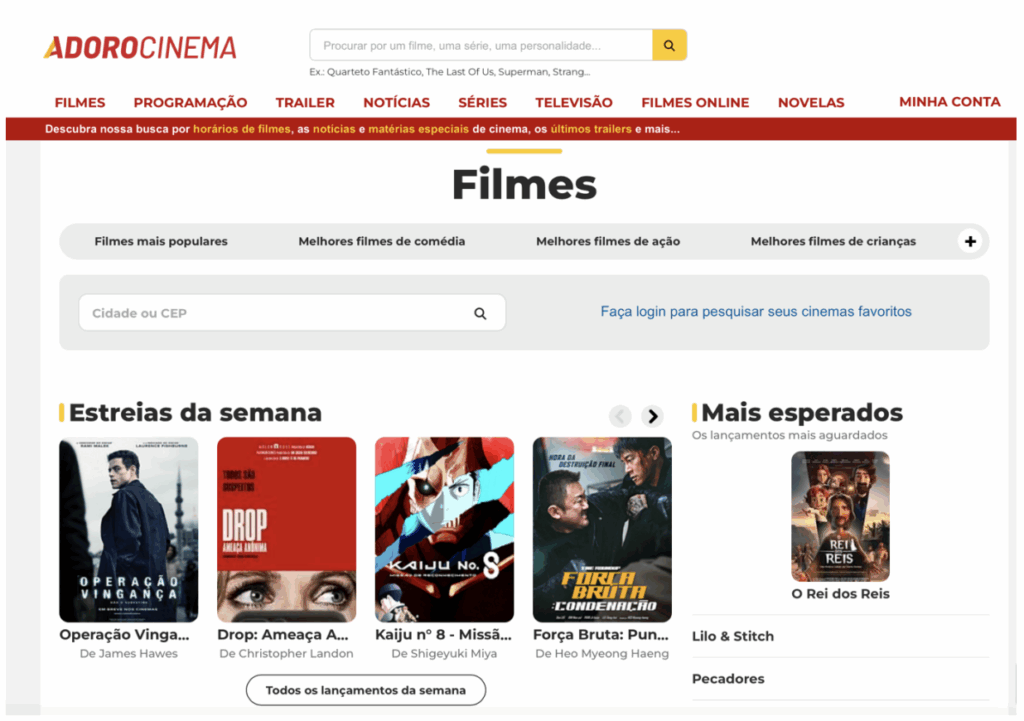The image size is (1024, 721).
Task: Open the Operação Vingança poster
Action: (129, 530)
